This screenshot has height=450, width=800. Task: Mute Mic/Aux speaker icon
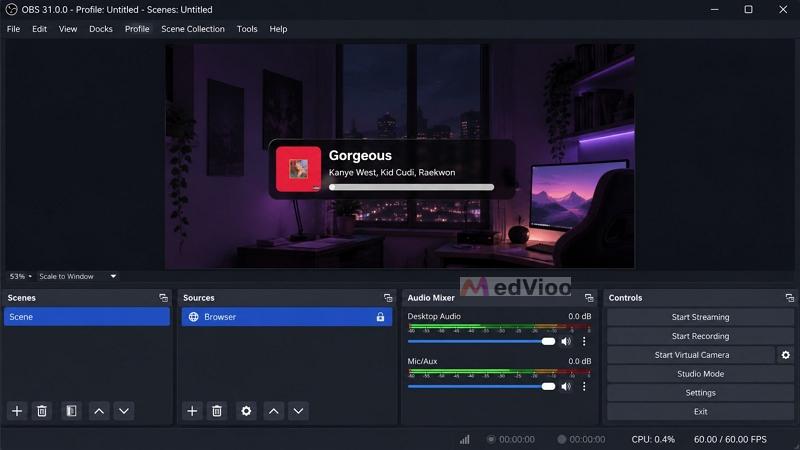[x=566, y=386]
